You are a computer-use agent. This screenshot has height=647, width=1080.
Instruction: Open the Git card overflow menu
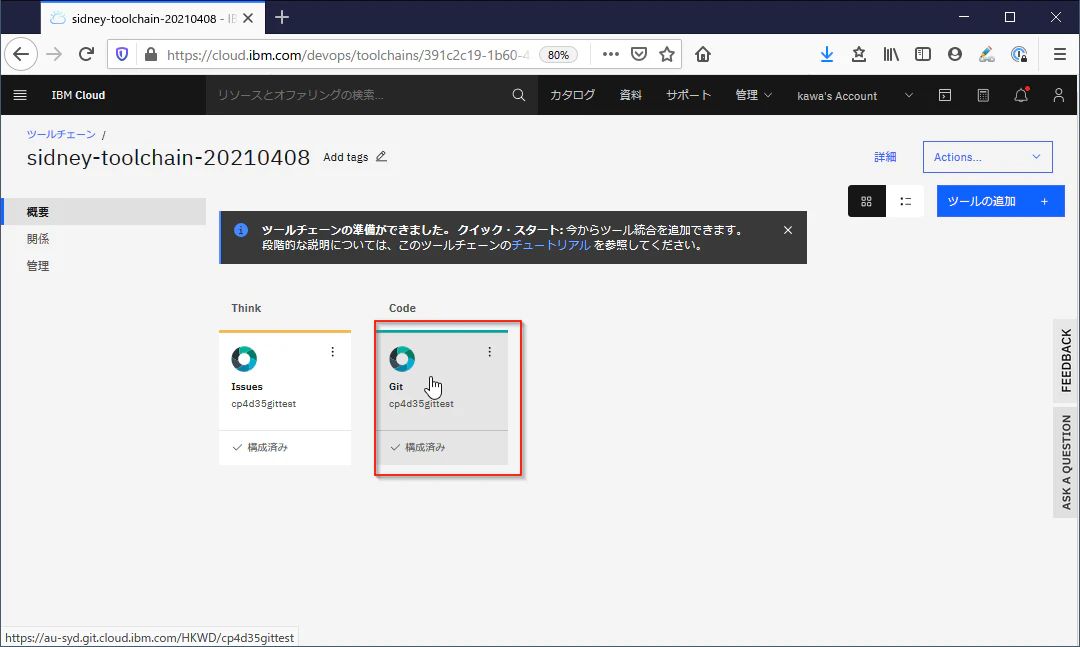490,352
